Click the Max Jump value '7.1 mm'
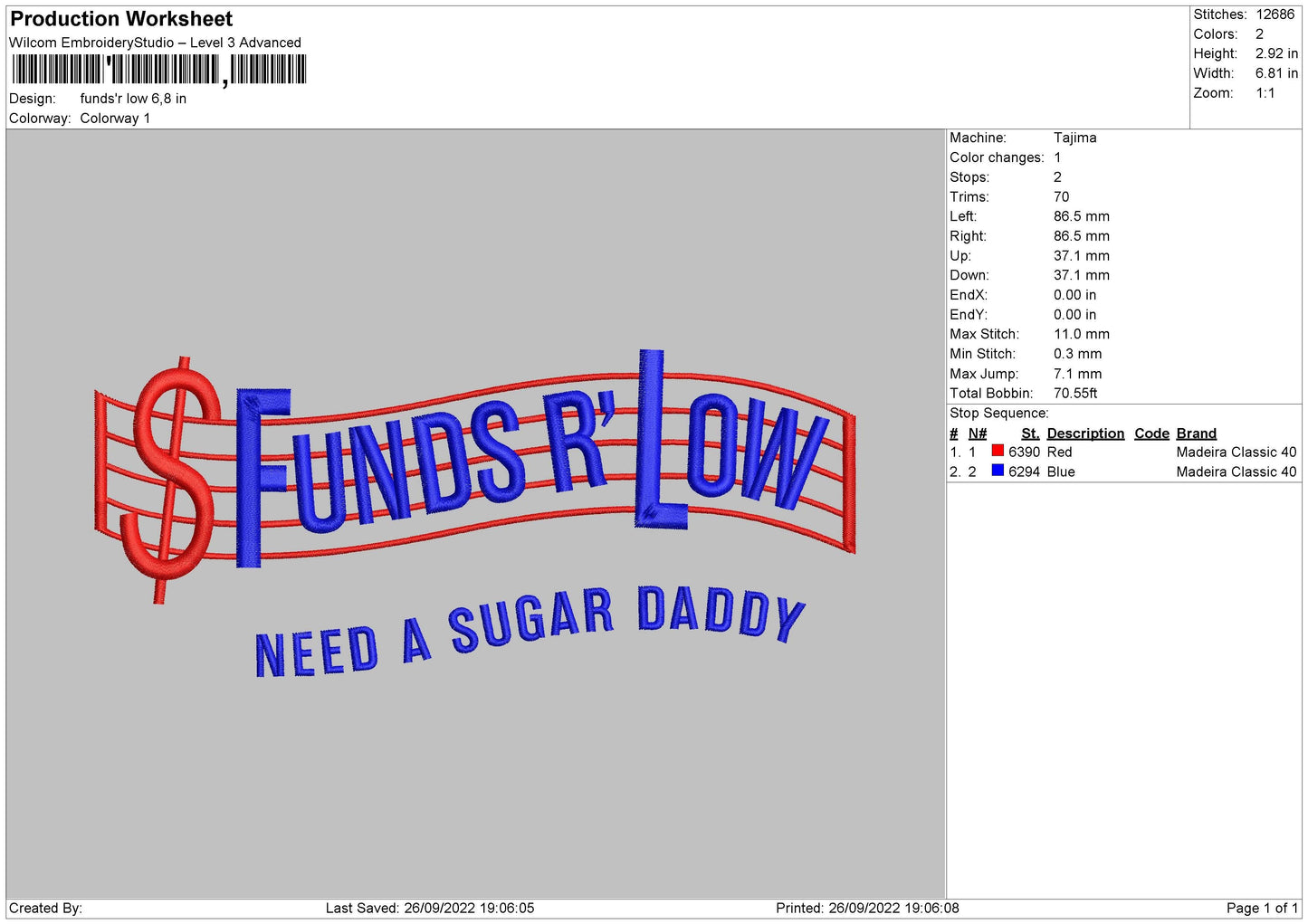This screenshot has height=924, width=1308. click(x=1078, y=374)
